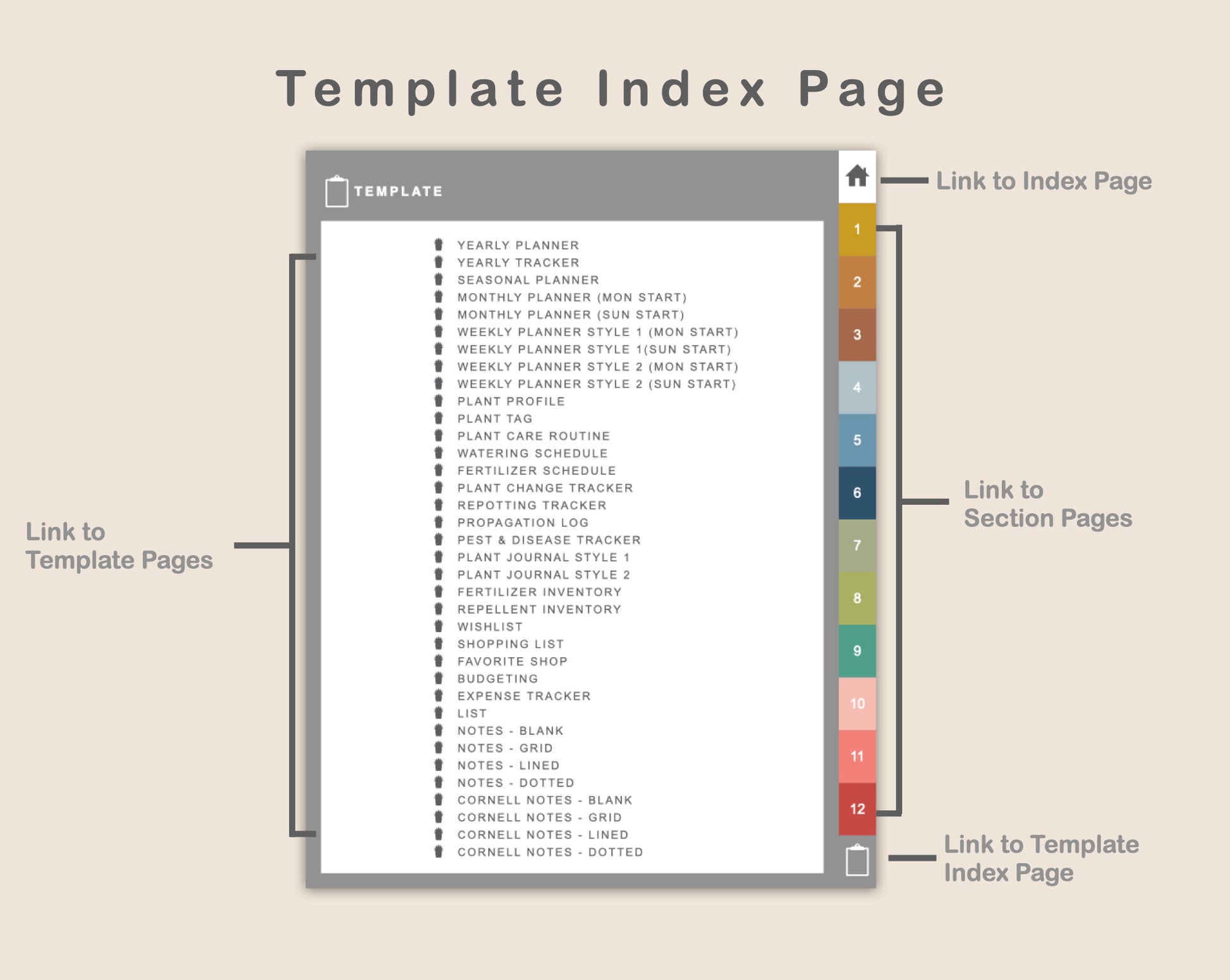Select Weekly Planner Style 1(Sun Start)
This screenshot has height=980, width=1230.
[594, 349]
